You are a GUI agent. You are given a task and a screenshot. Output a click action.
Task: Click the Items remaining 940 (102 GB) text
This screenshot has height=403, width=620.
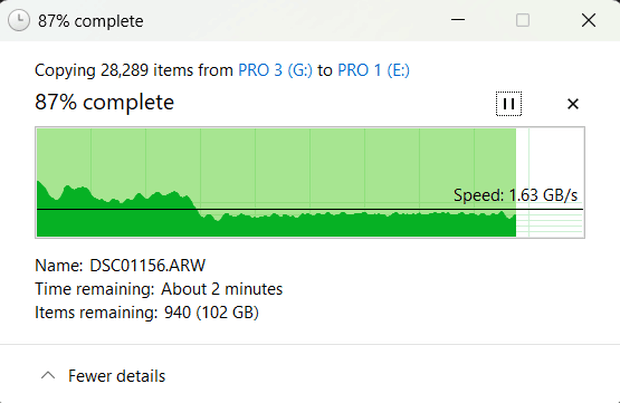(147, 312)
